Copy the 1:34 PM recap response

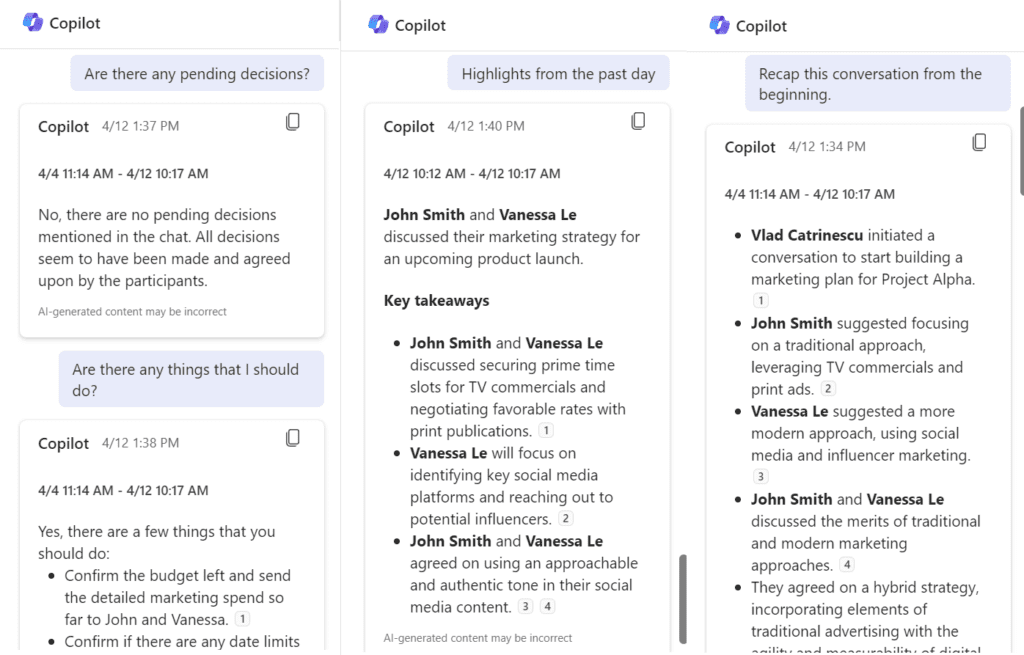pyautogui.click(x=979, y=142)
